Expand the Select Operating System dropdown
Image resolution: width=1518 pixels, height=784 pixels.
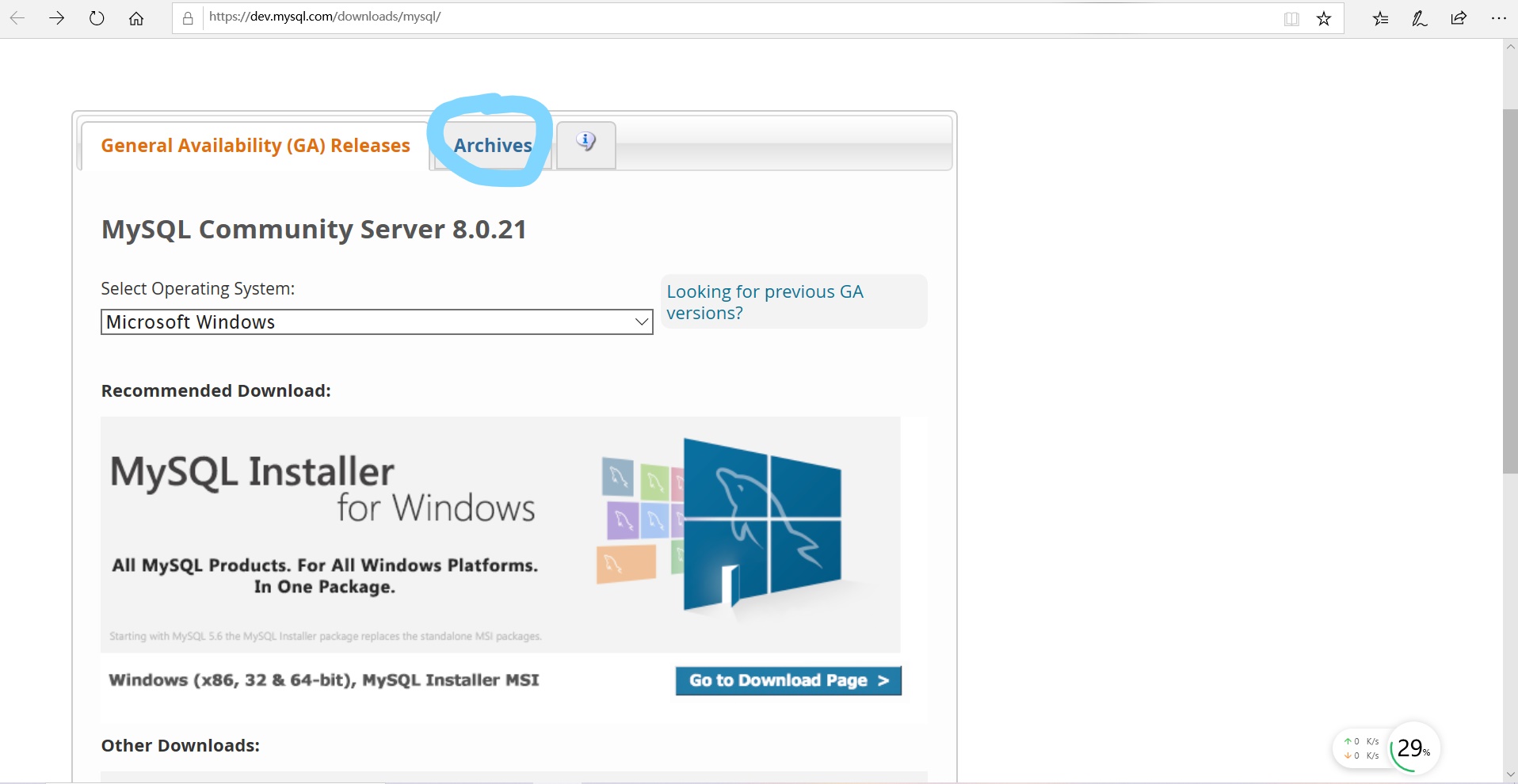click(x=377, y=322)
